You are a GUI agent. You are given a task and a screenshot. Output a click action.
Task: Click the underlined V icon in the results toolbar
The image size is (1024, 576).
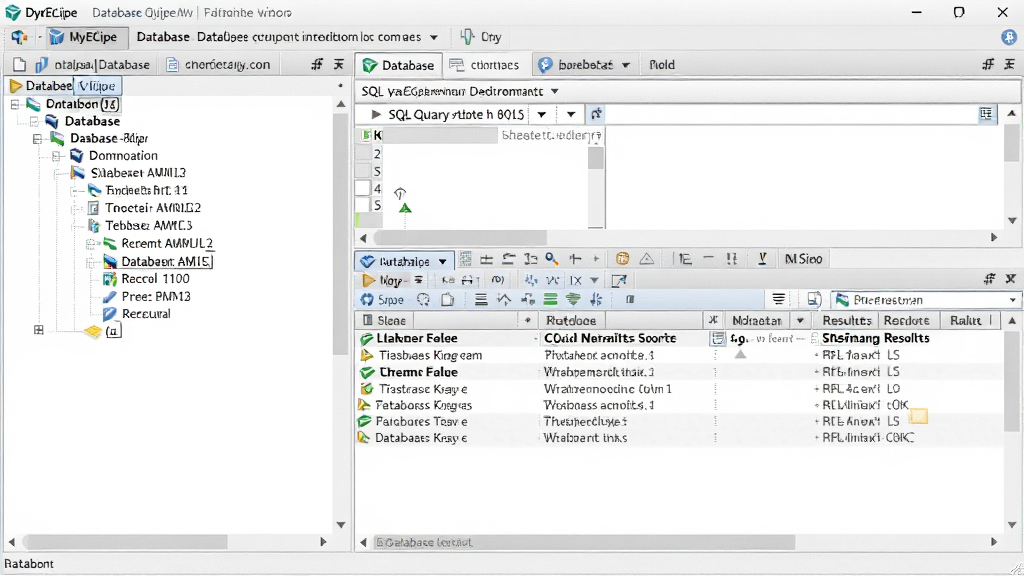tap(761, 259)
